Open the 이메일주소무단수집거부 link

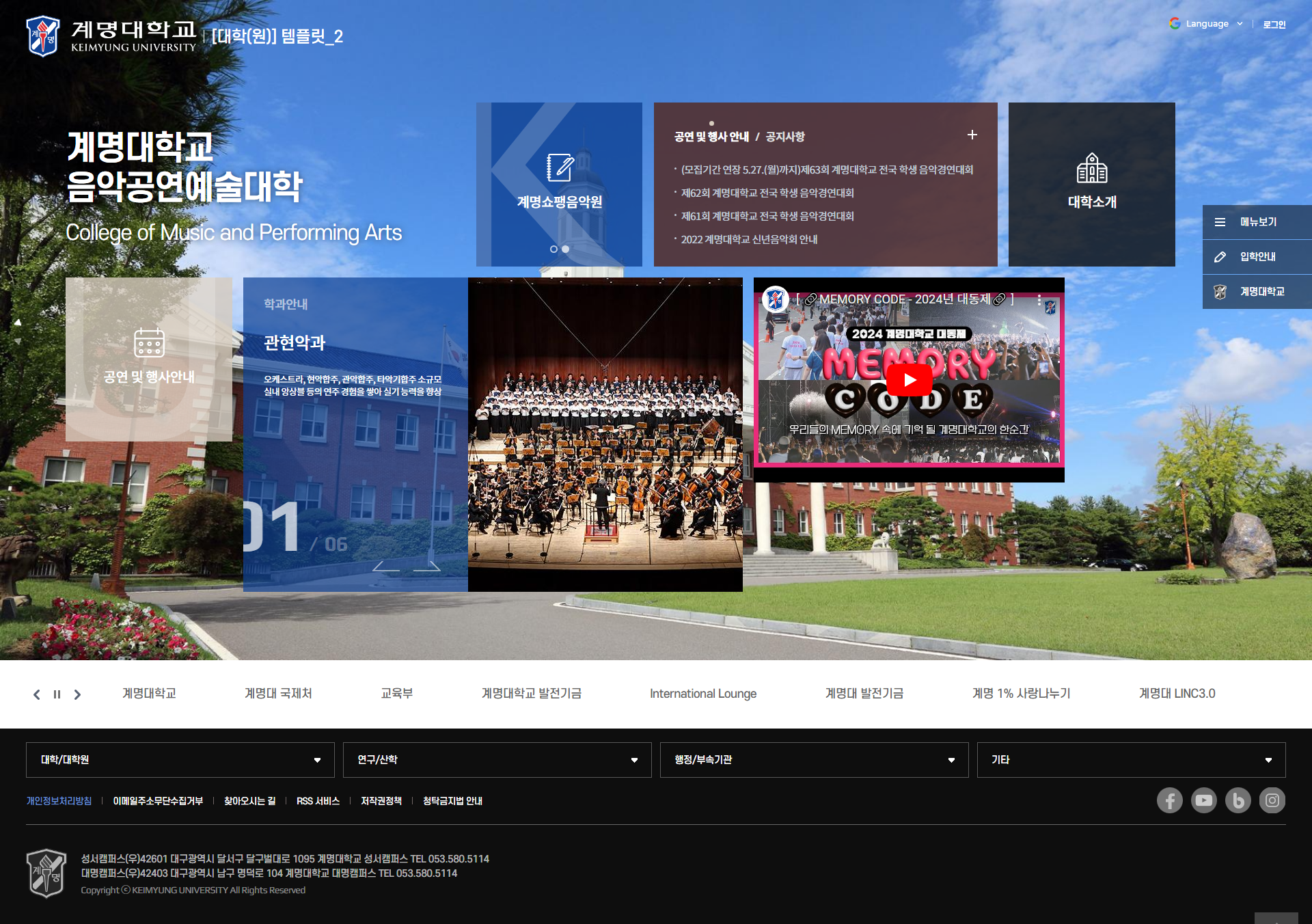(158, 801)
